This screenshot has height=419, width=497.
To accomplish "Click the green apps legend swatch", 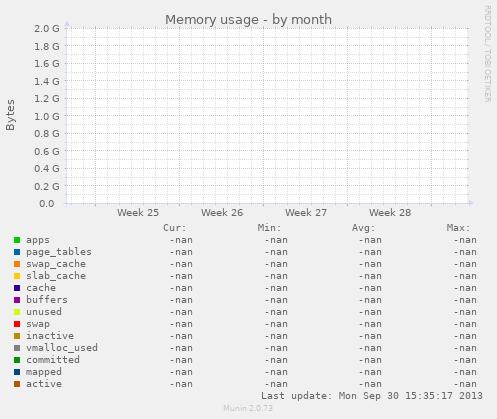I will 17,240.
